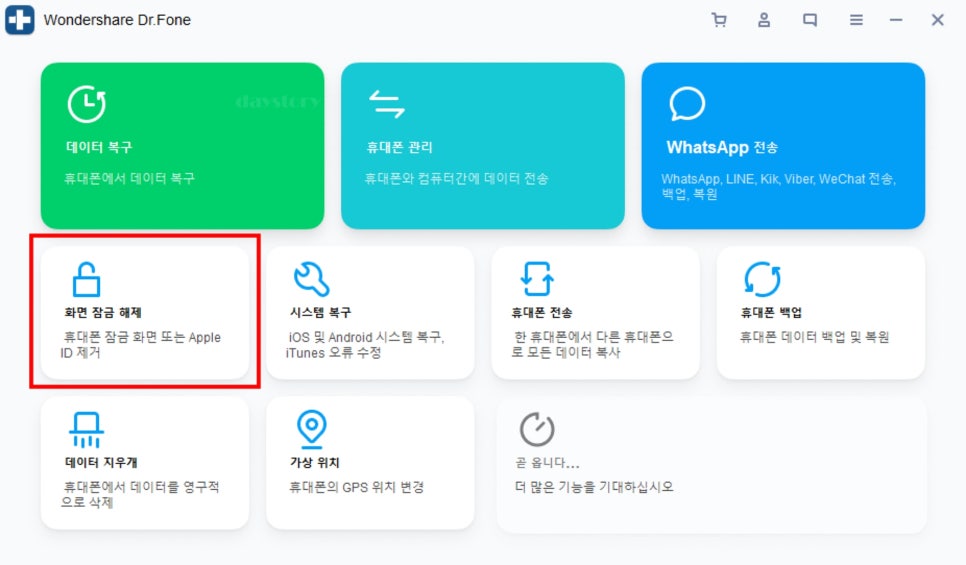Click the feedback chat bubble icon
Image resolution: width=966 pixels, height=565 pixels.
[810, 20]
